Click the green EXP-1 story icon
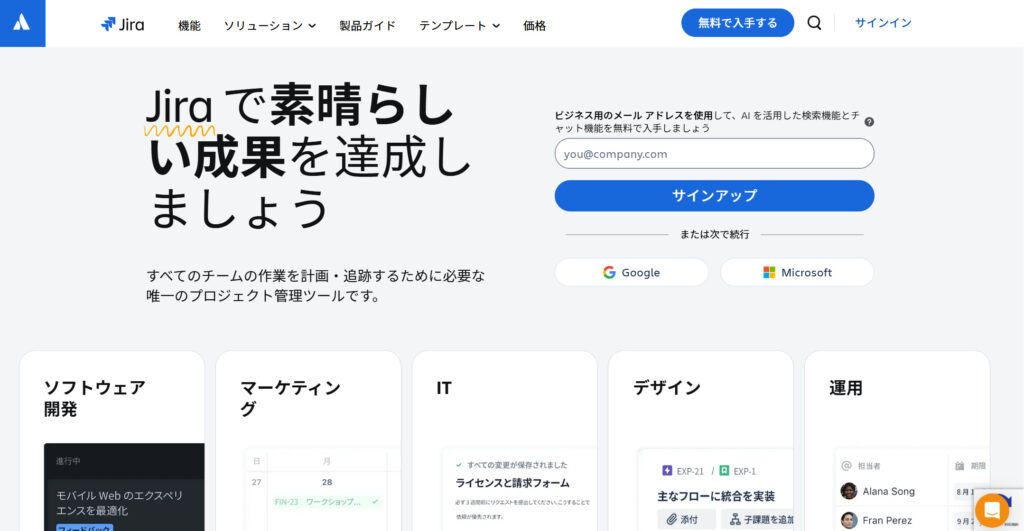 pyautogui.click(x=725, y=471)
